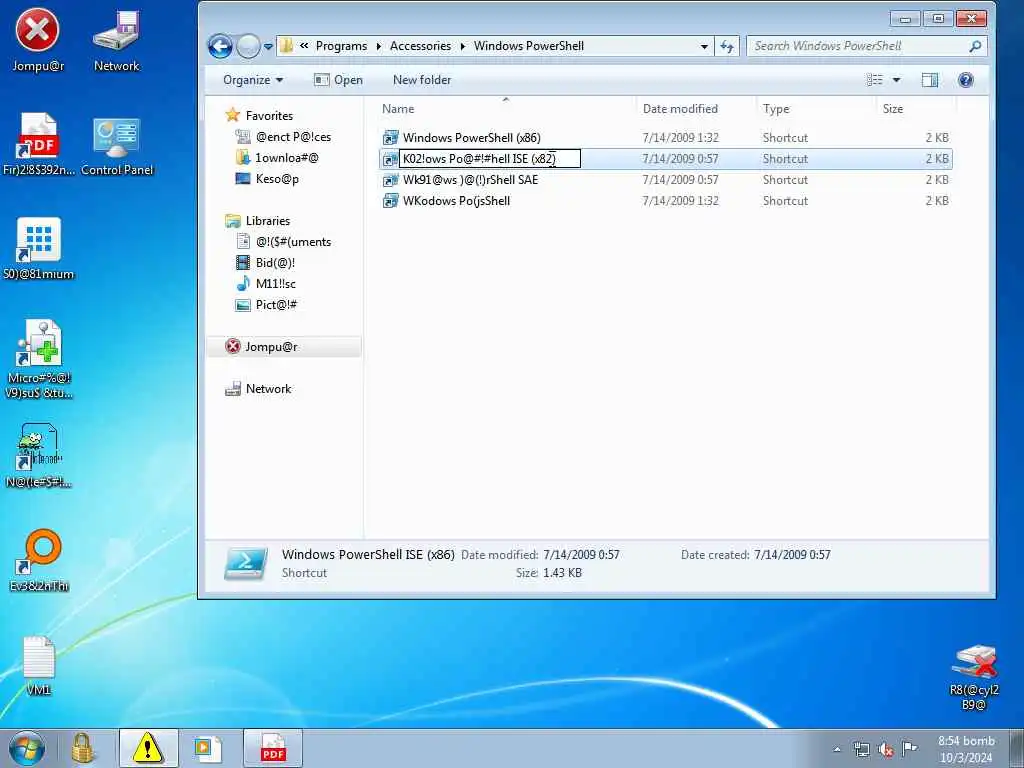Click the PowerShell icon in details pane
1024x768 pixels.
point(246,564)
